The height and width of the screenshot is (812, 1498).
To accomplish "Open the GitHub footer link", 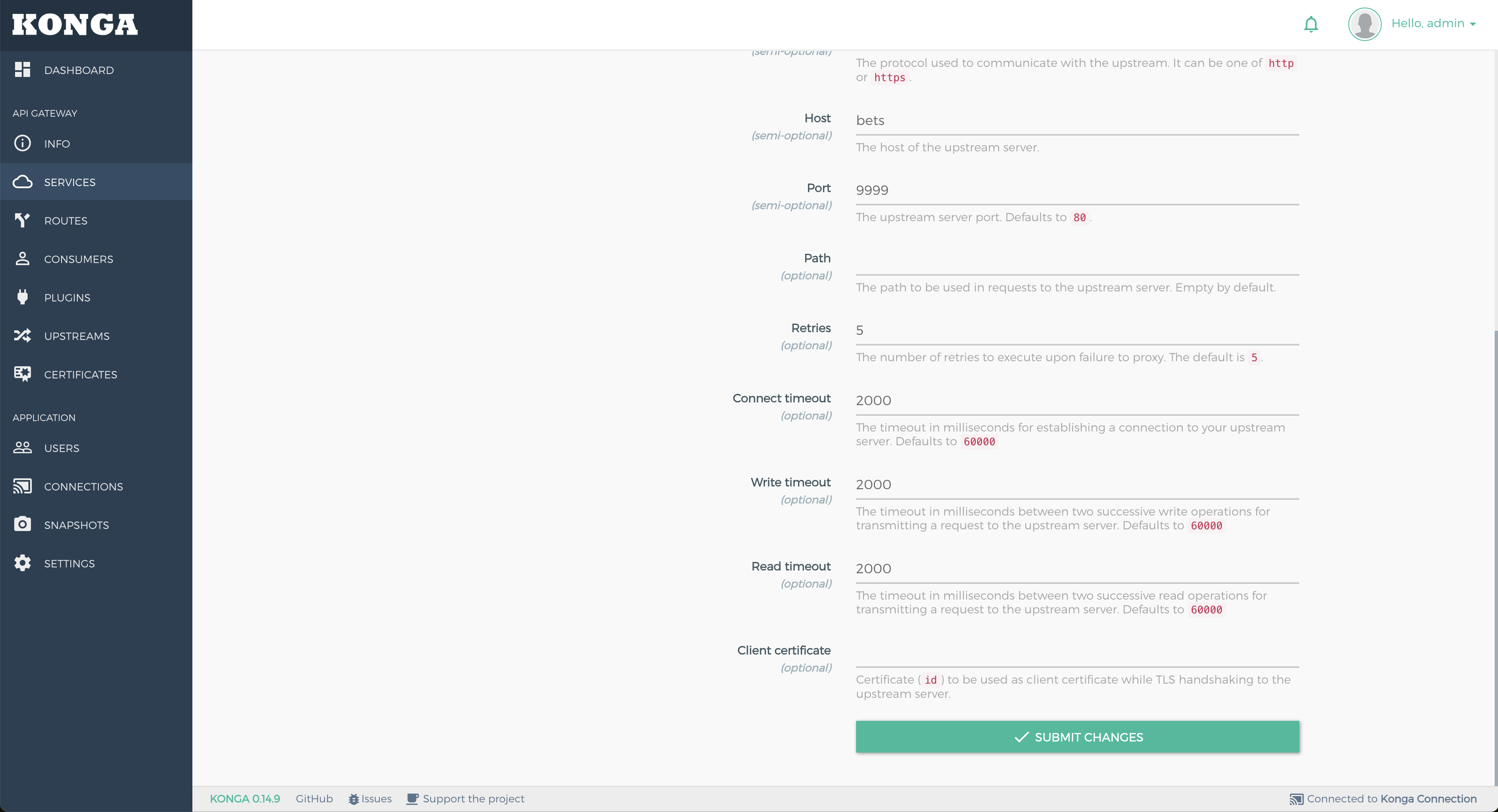I will click(x=314, y=799).
